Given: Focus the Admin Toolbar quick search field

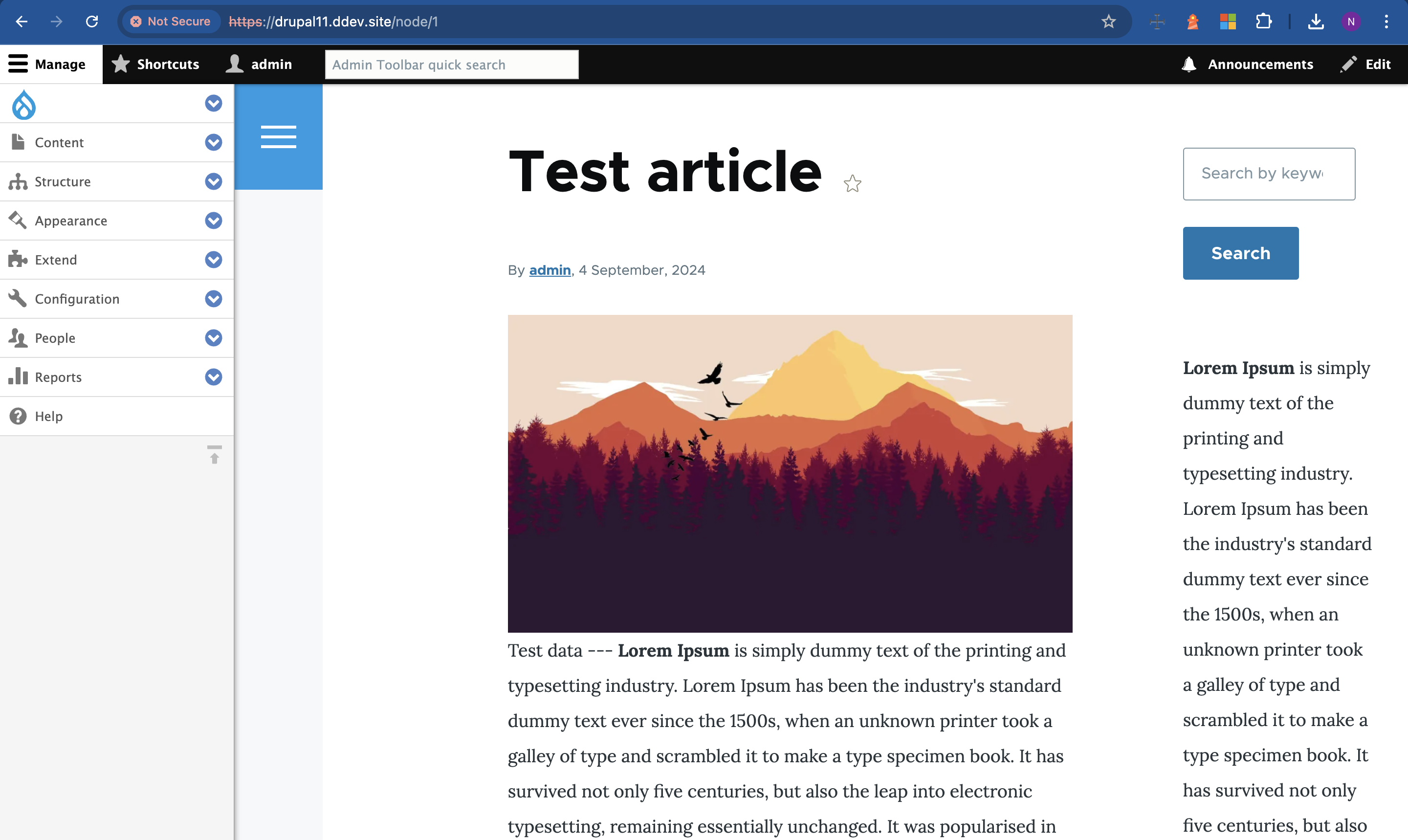Looking at the screenshot, I should pyautogui.click(x=452, y=65).
